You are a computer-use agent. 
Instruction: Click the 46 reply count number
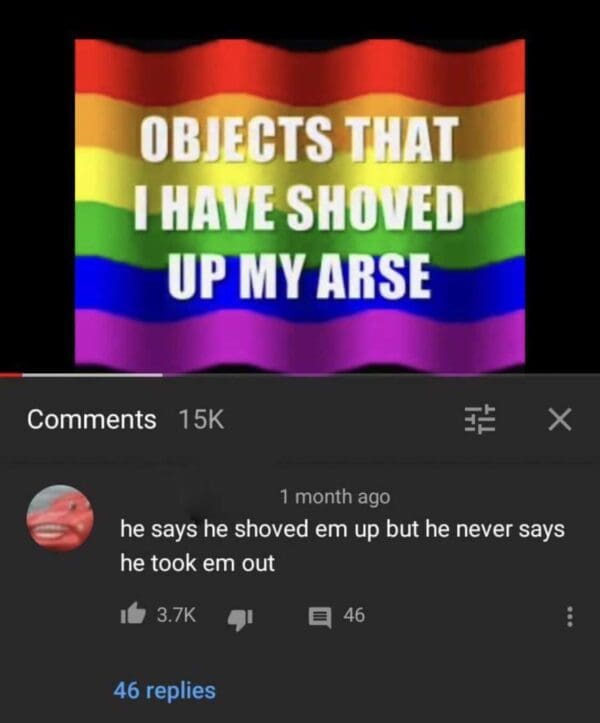coord(354,615)
